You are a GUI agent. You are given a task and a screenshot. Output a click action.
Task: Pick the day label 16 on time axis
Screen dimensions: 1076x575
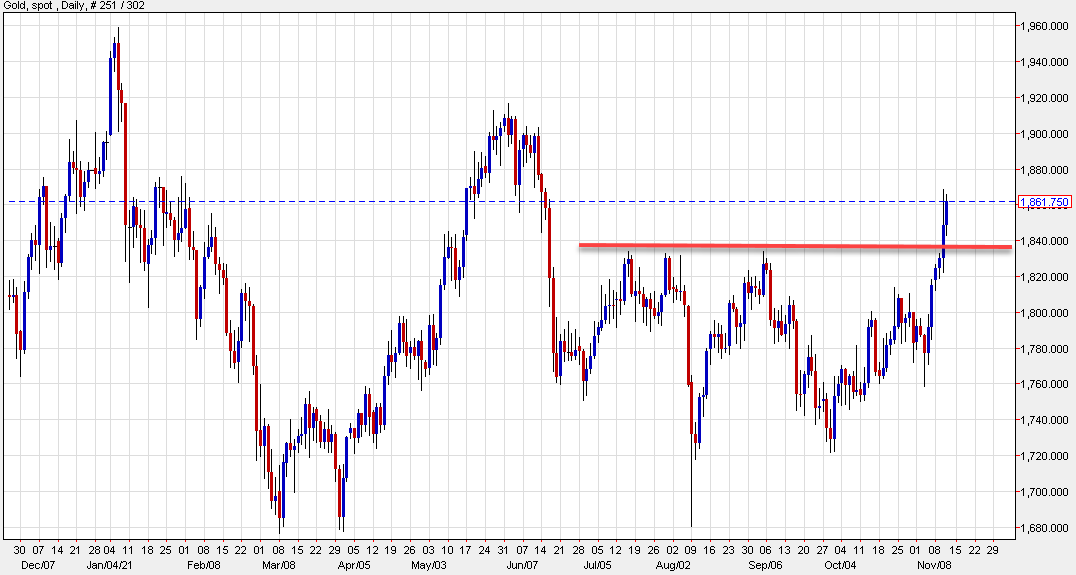(709, 550)
